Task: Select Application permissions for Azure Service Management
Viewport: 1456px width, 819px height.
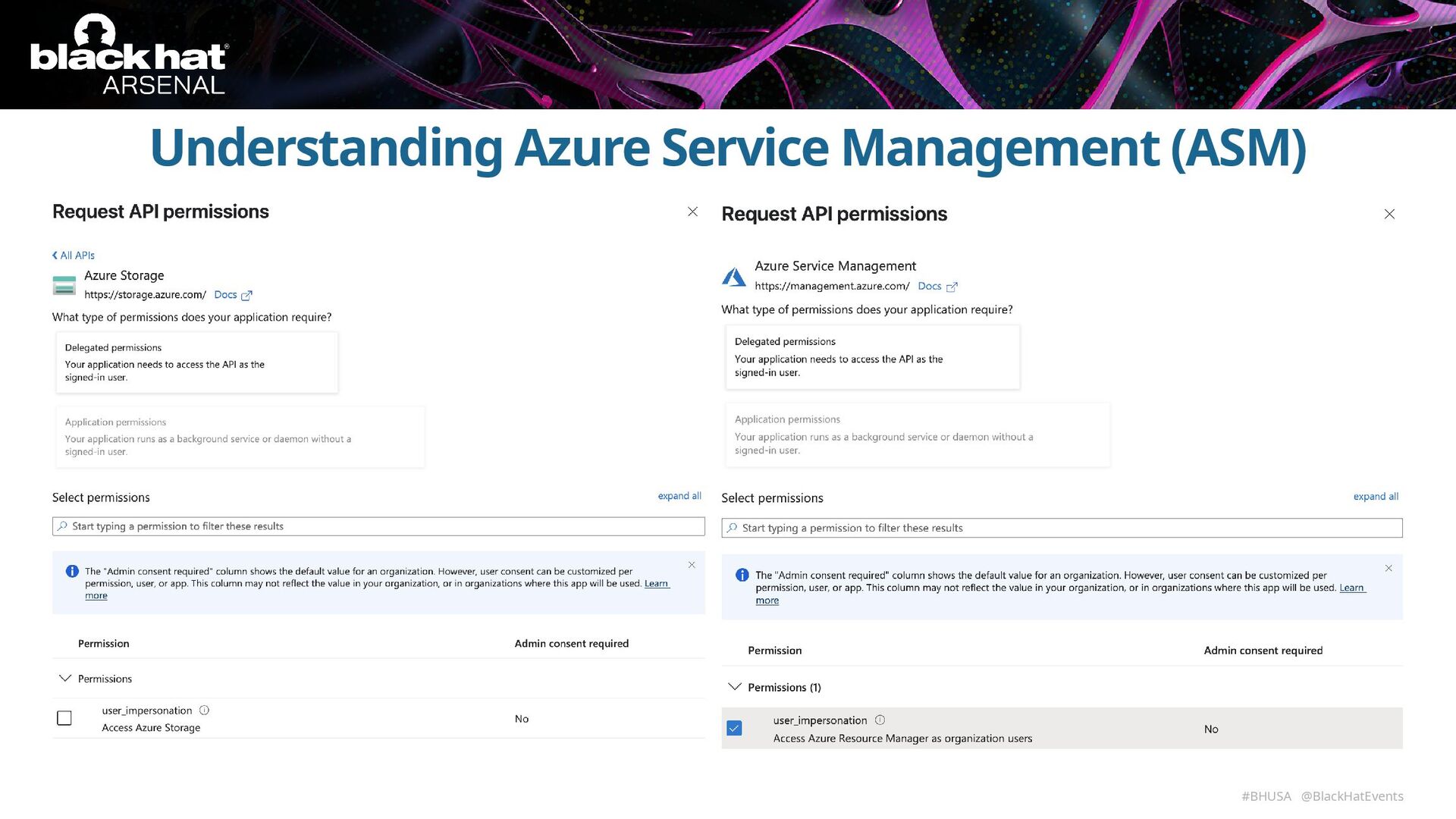Action: pos(916,435)
